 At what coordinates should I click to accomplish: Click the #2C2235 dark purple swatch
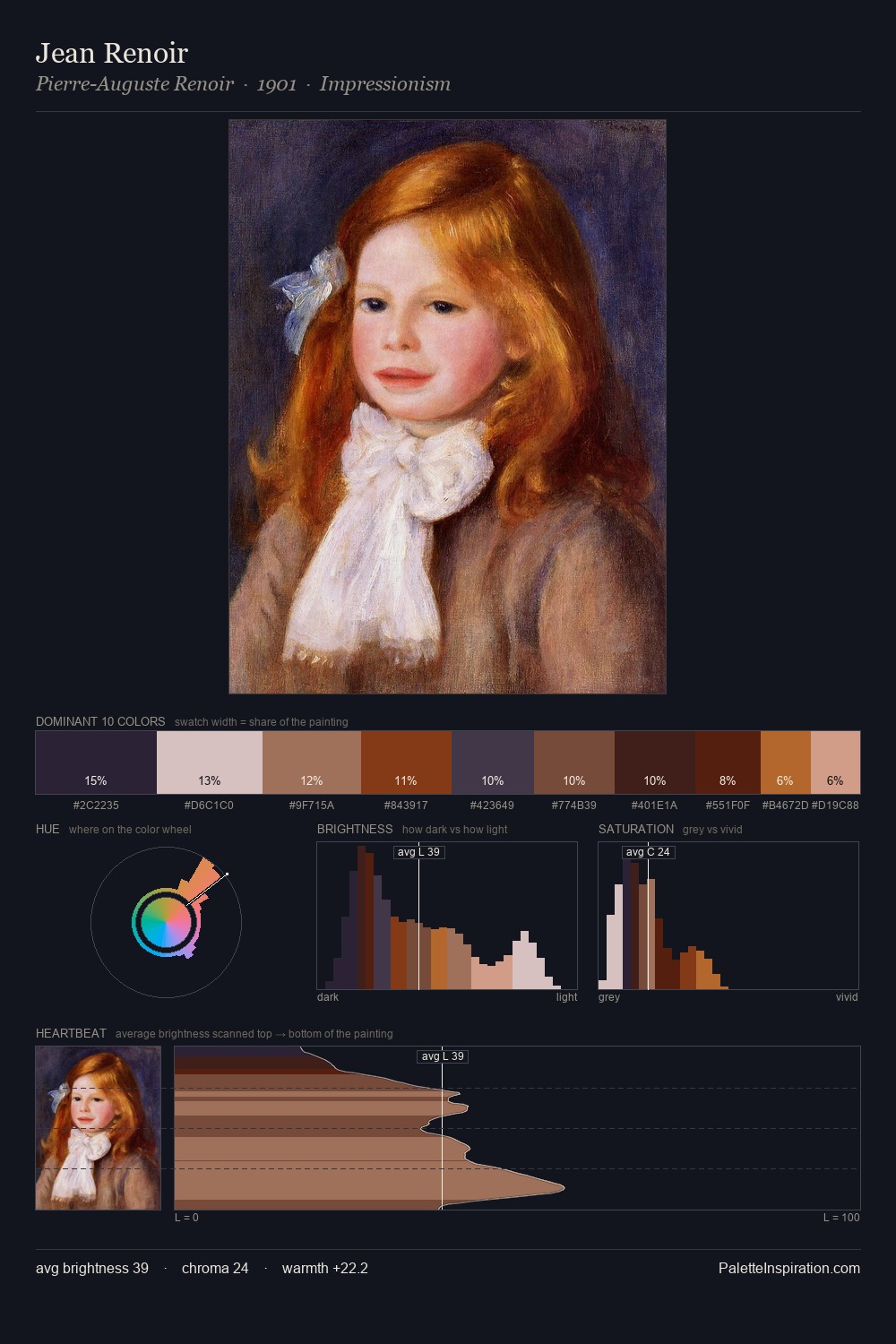[x=96, y=762]
